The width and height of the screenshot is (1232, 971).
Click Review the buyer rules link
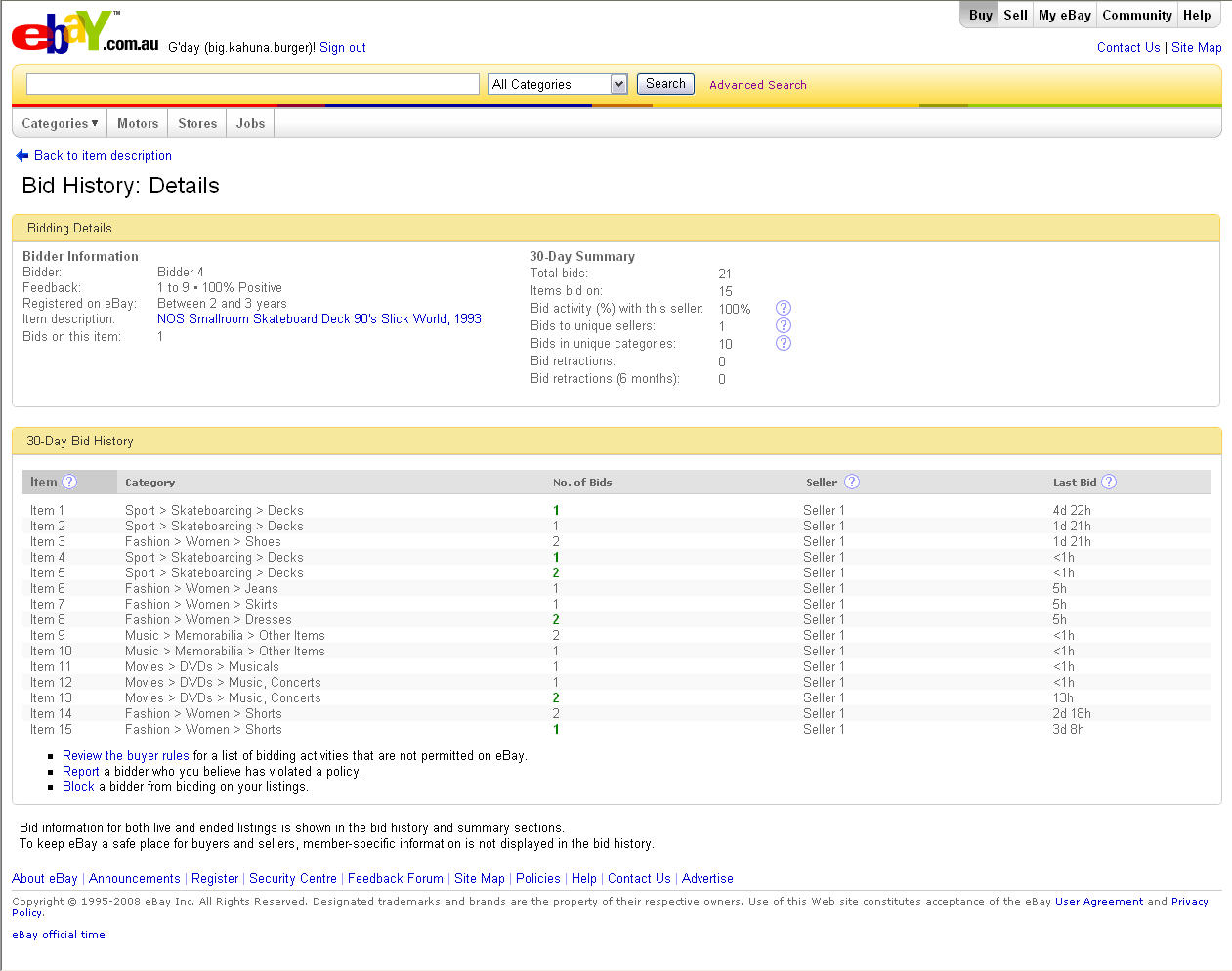coord(126,756)
